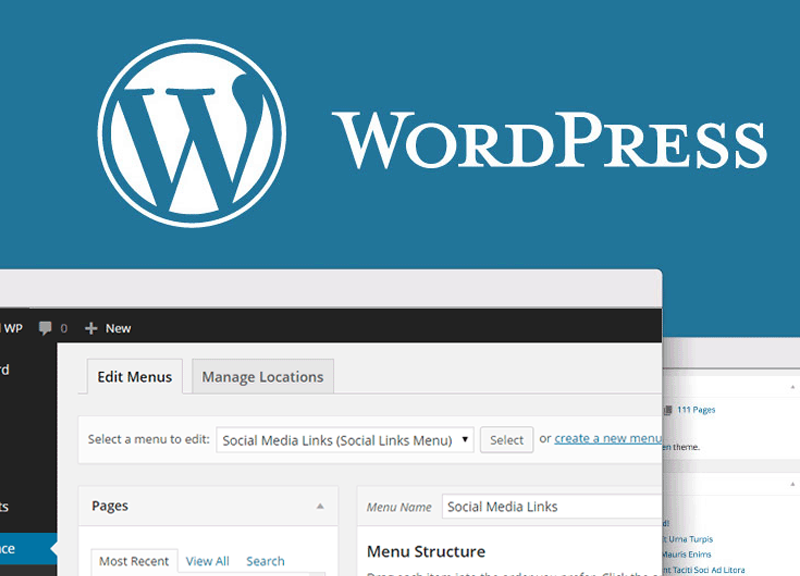Click the 'Select a menu to edit:' label

(x=148, y=439)
